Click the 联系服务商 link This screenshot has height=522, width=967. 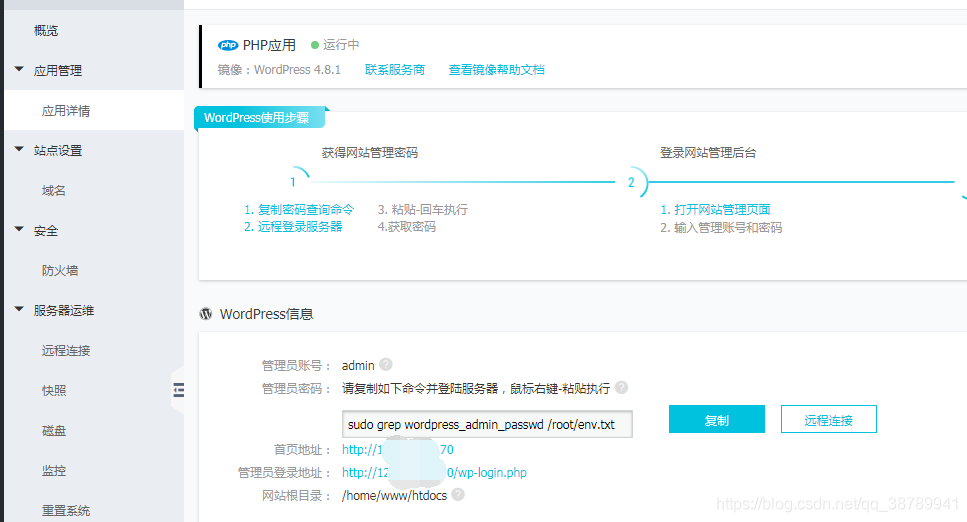coord(395,70)
